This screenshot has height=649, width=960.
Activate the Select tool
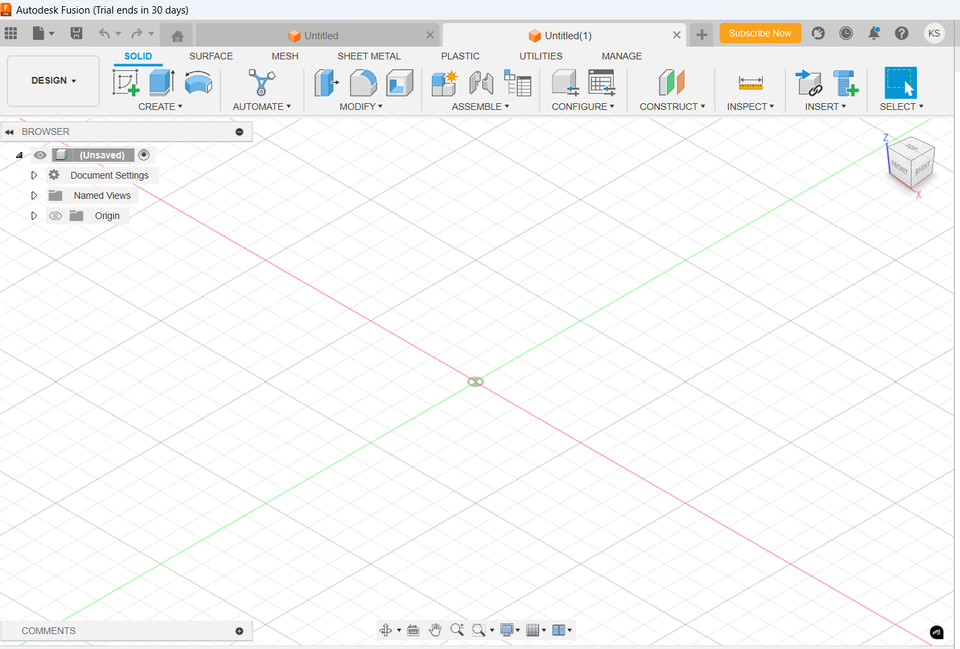(901, 83)
